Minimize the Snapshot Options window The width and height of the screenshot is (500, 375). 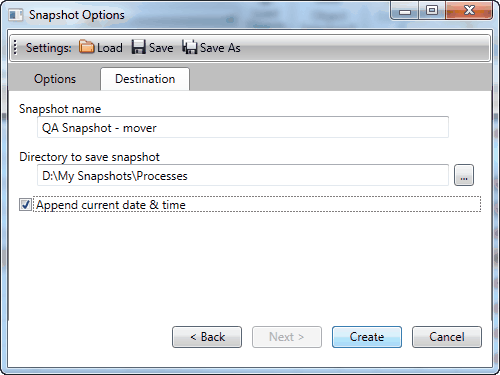click(405, 11)
